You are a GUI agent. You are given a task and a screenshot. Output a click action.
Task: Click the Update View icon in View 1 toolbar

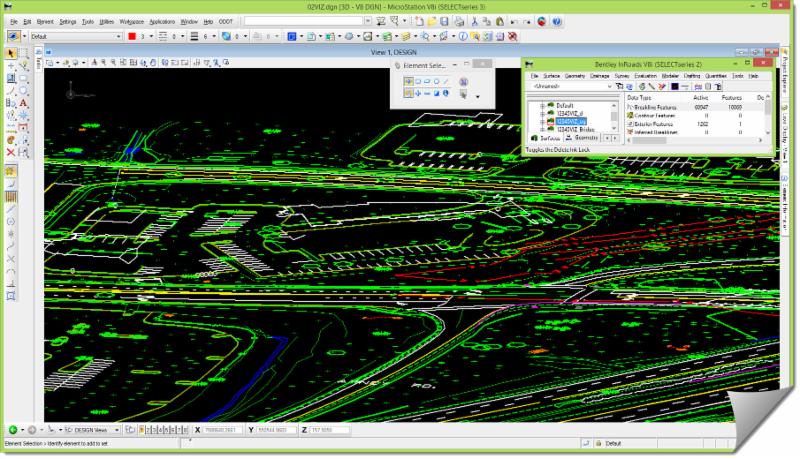(x=94, y=63)
